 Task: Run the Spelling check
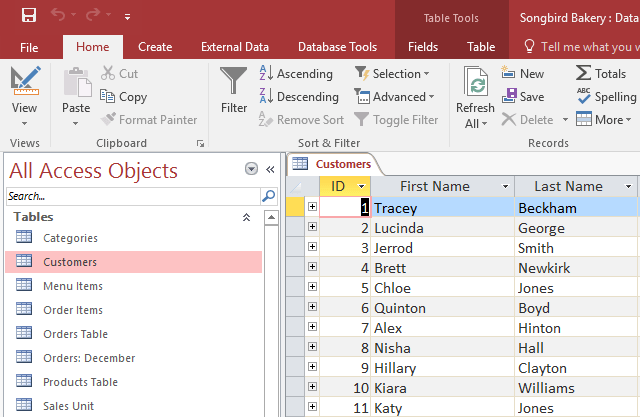(606, 97)
